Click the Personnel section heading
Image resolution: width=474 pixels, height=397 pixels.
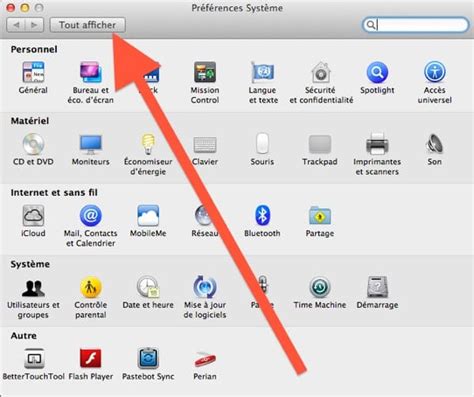tap(34, 49)
